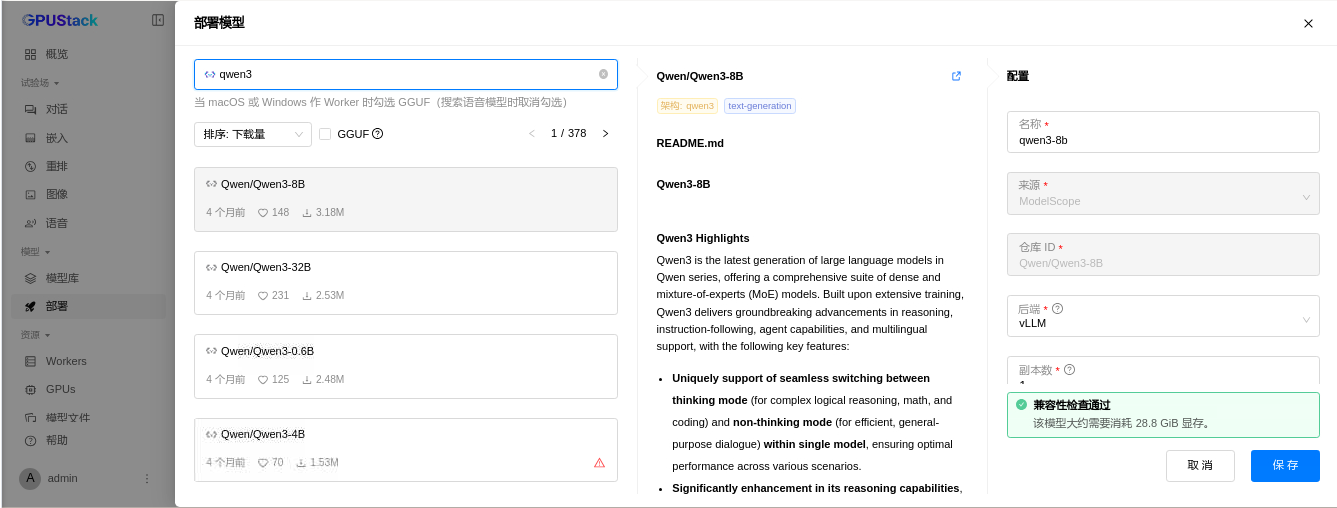Click the 保存 save button

[1285, 466]
